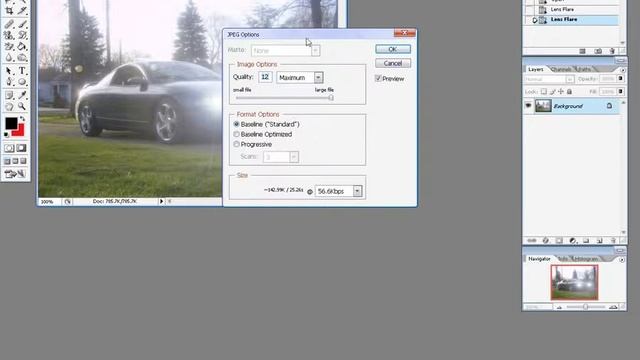
Task: Toggle lock all padlock in Layers
Action: [569, 91]
